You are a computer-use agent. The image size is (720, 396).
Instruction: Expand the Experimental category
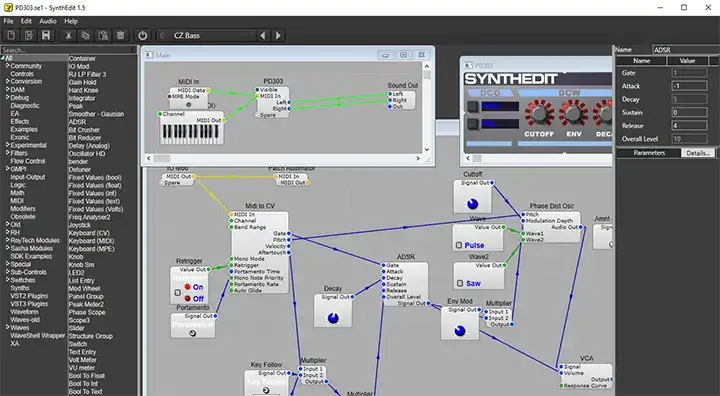[7, 145]
